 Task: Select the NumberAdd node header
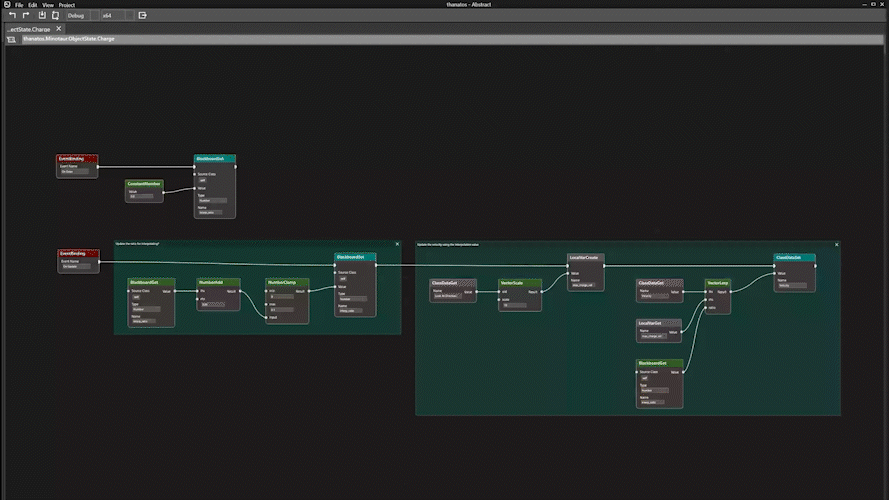tap(218, 282)
